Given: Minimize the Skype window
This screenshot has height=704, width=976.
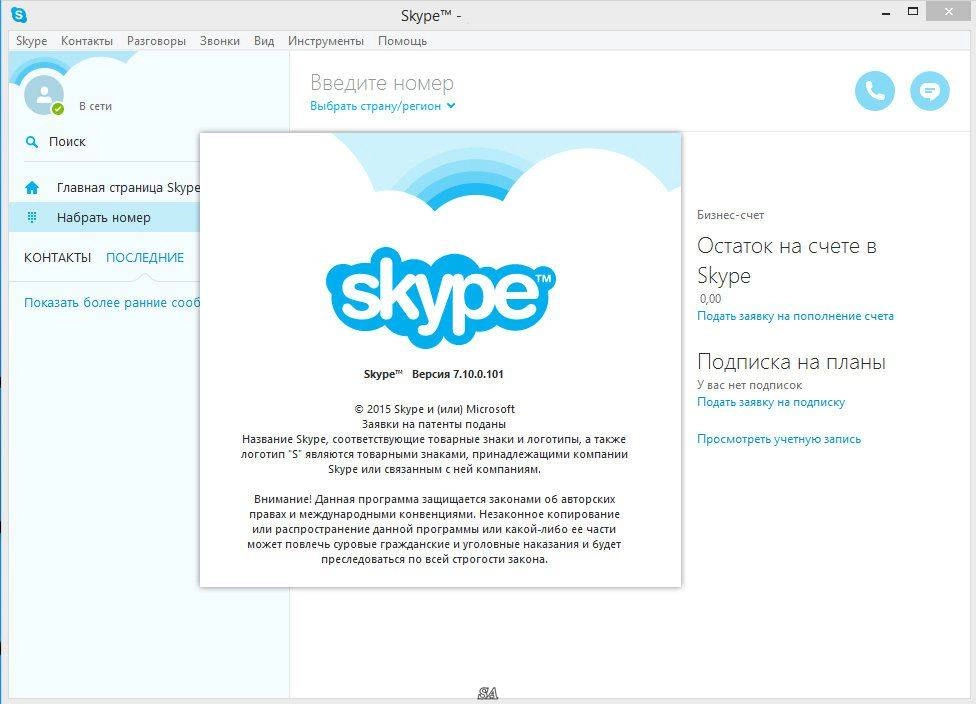Looking at the screenshot, I should pyautogui.click(x=886, y=12).
